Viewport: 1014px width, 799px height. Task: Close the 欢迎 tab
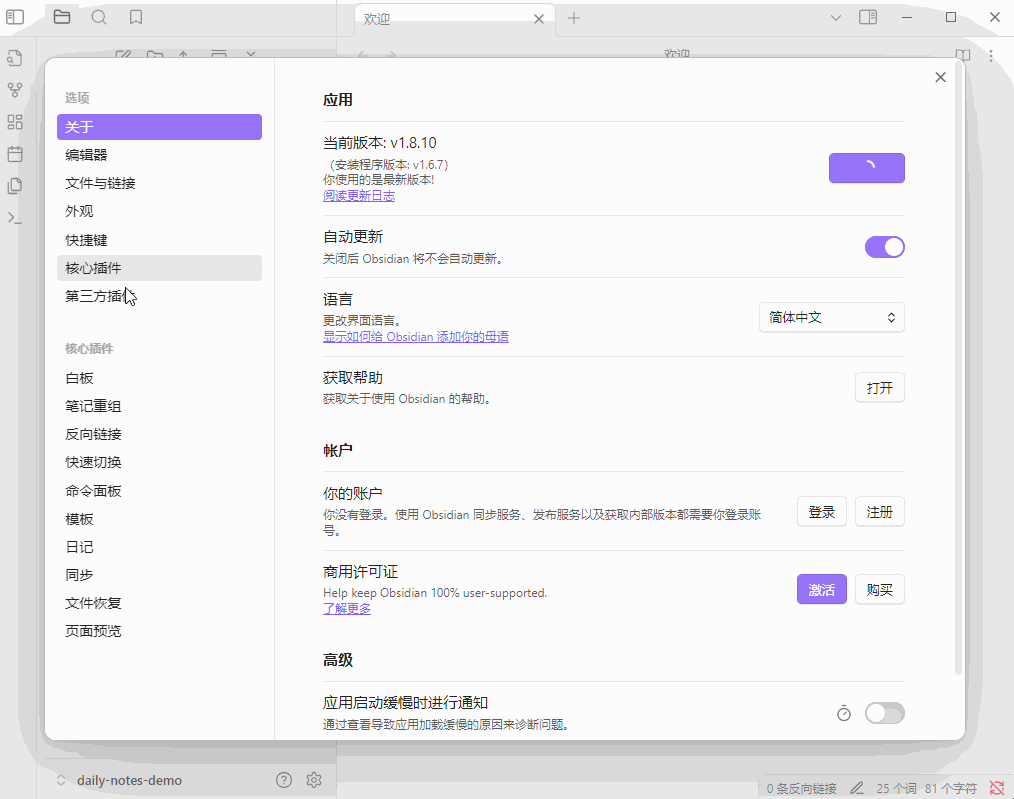539,19
